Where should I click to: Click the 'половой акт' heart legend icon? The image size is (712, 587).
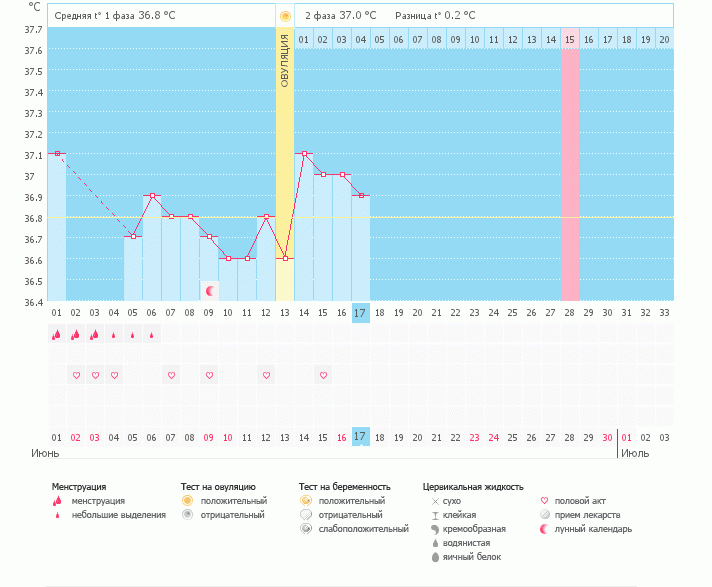[545, 500]
